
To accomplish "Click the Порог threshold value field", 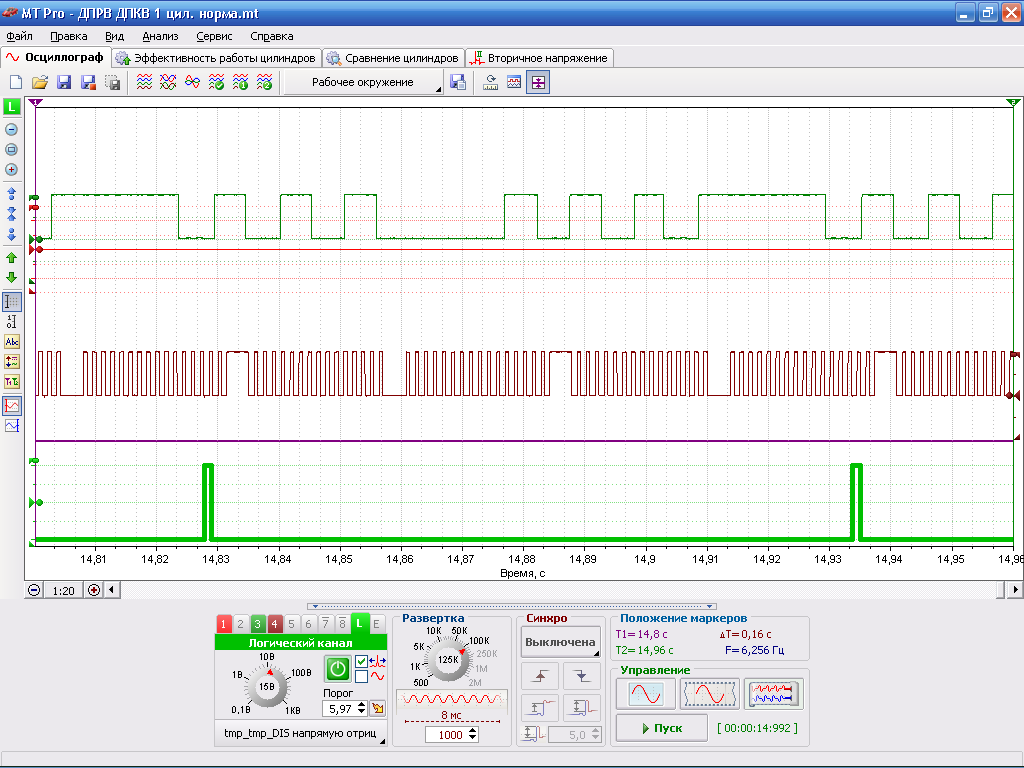I will point(340,709).
